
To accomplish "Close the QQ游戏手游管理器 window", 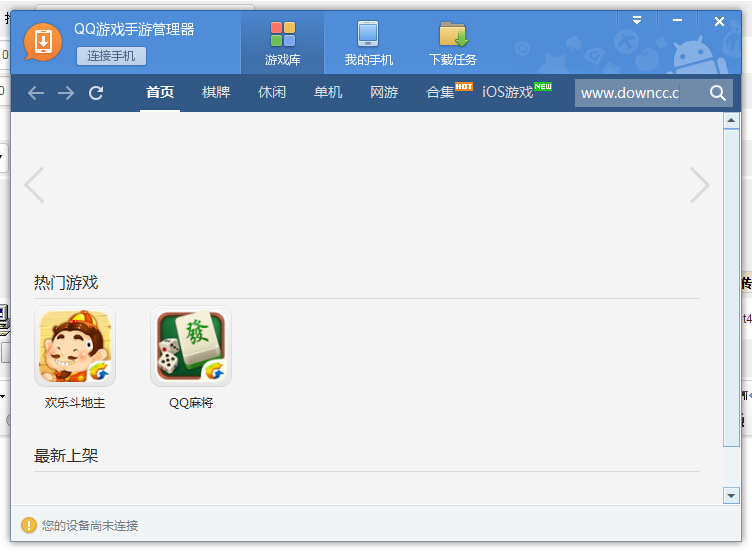I will [x=719, y=21].
